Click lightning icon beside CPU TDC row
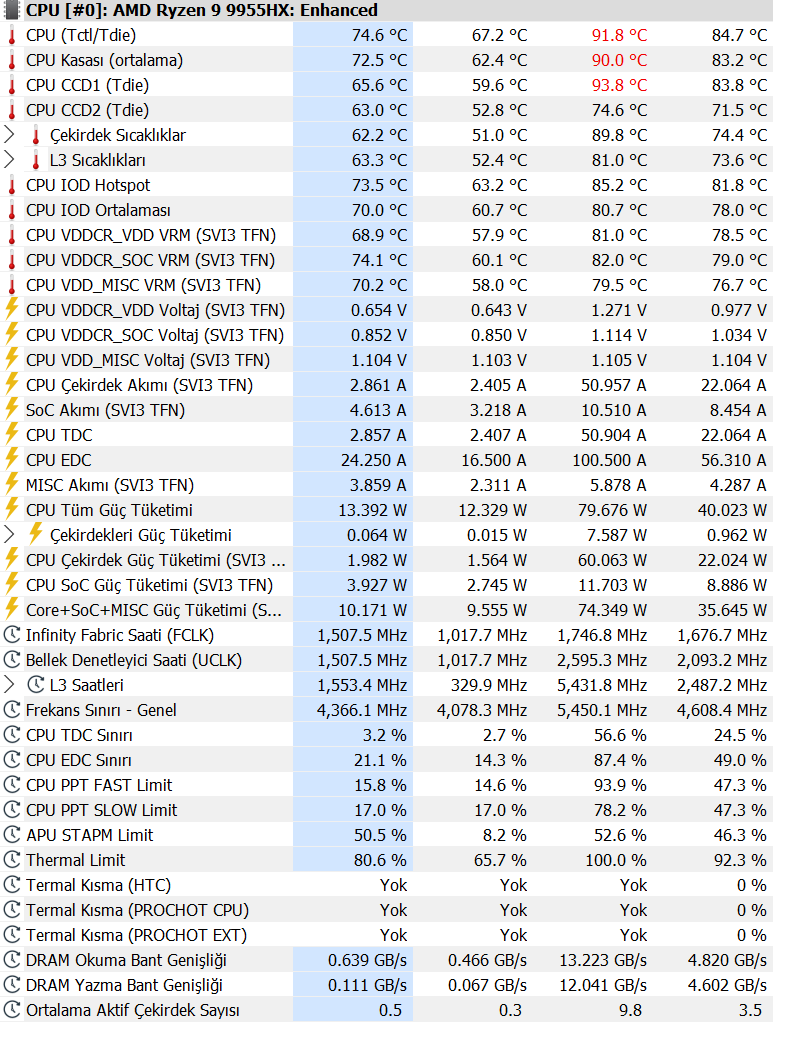807x1037 pixels. click(11, 435)
